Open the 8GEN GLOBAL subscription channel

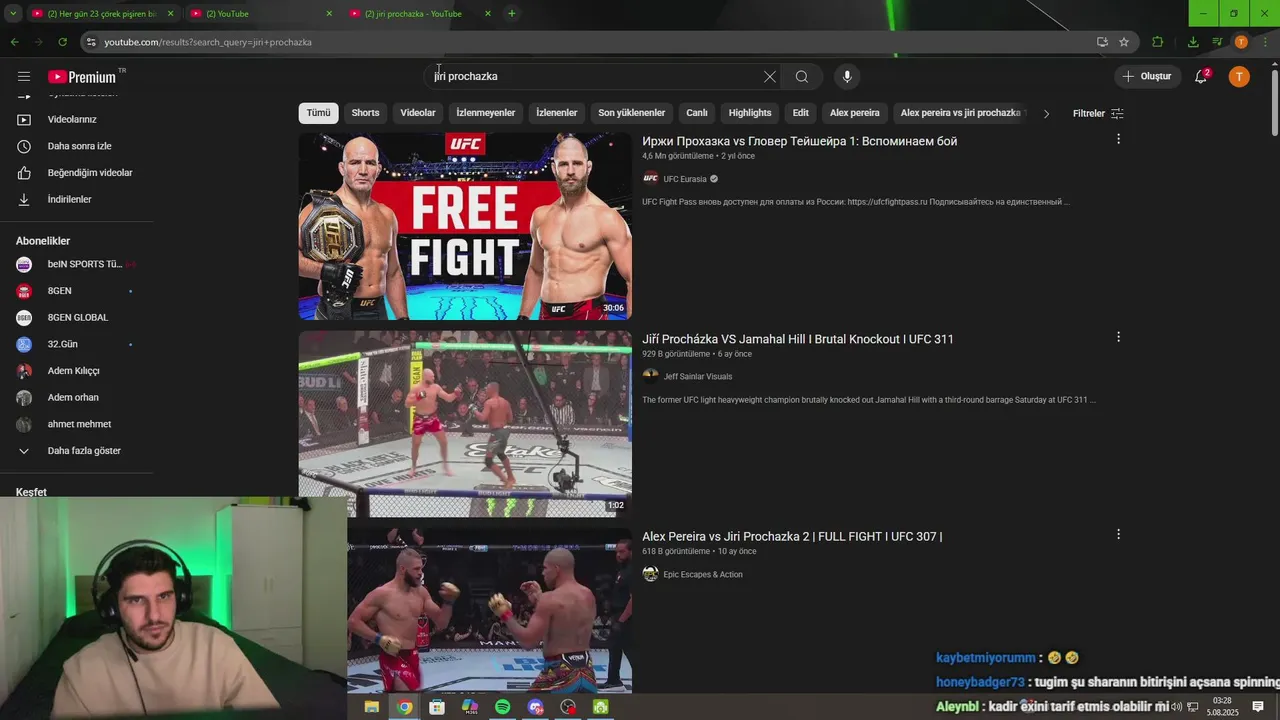click(76, 318)
